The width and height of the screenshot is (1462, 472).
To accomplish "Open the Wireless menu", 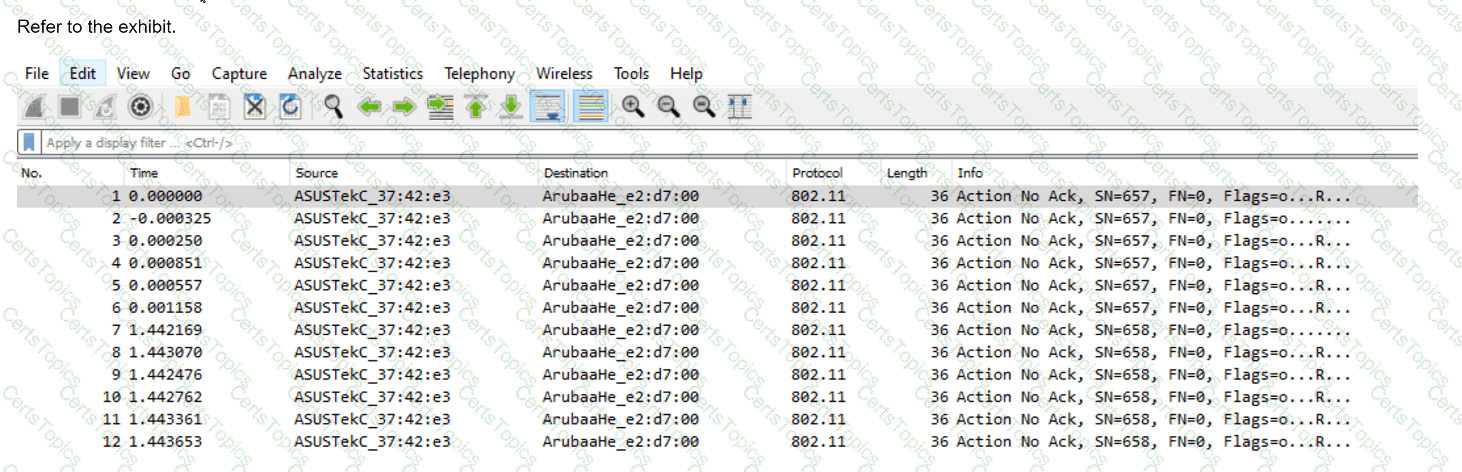I will [x=564, y=74].
